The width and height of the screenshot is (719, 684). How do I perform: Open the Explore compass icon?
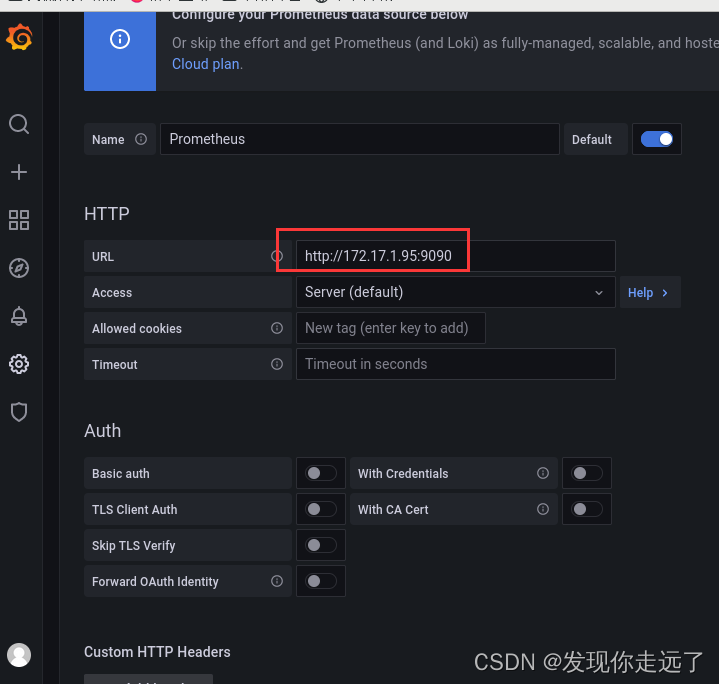click(19, 268)
